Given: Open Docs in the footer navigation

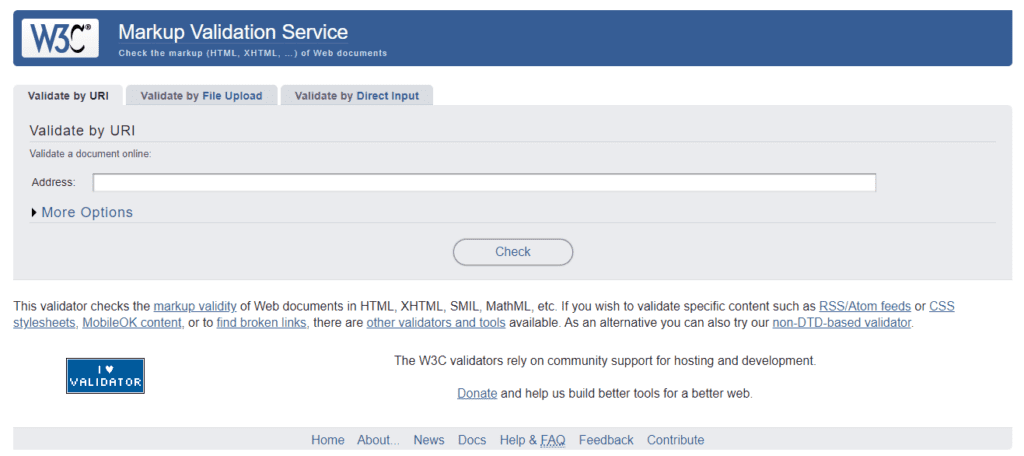Looking at the screenshot, I should (x=472, y=440).
